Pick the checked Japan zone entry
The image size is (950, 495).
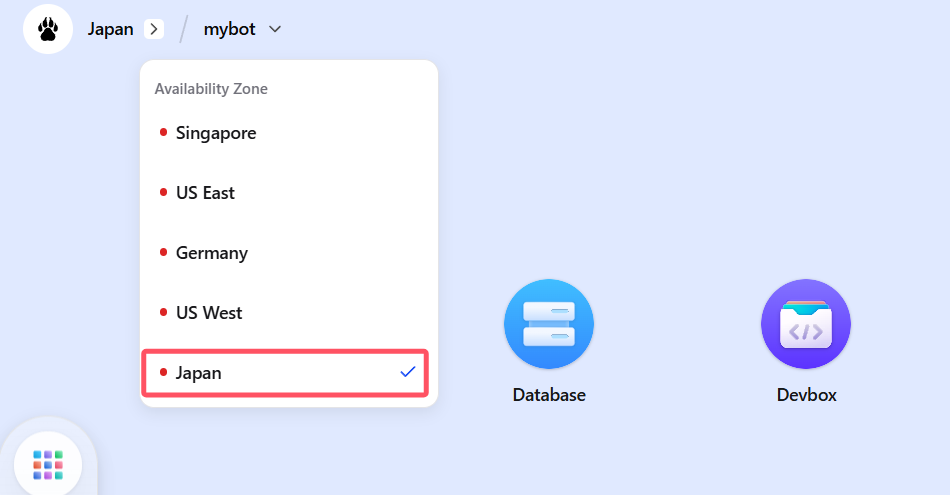(x=285, y=373)
